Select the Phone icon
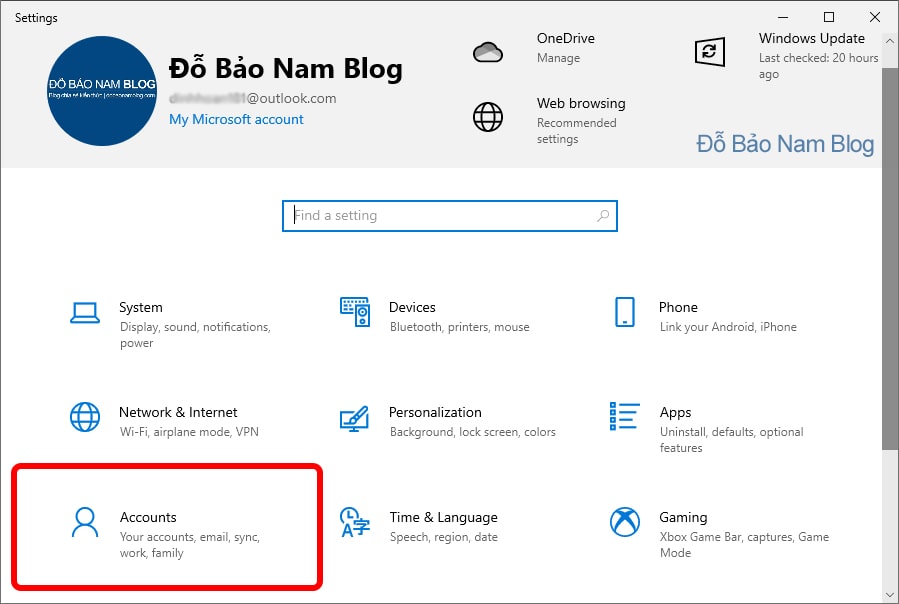Screen dimensions: 899x604 (x=624, y=312)
